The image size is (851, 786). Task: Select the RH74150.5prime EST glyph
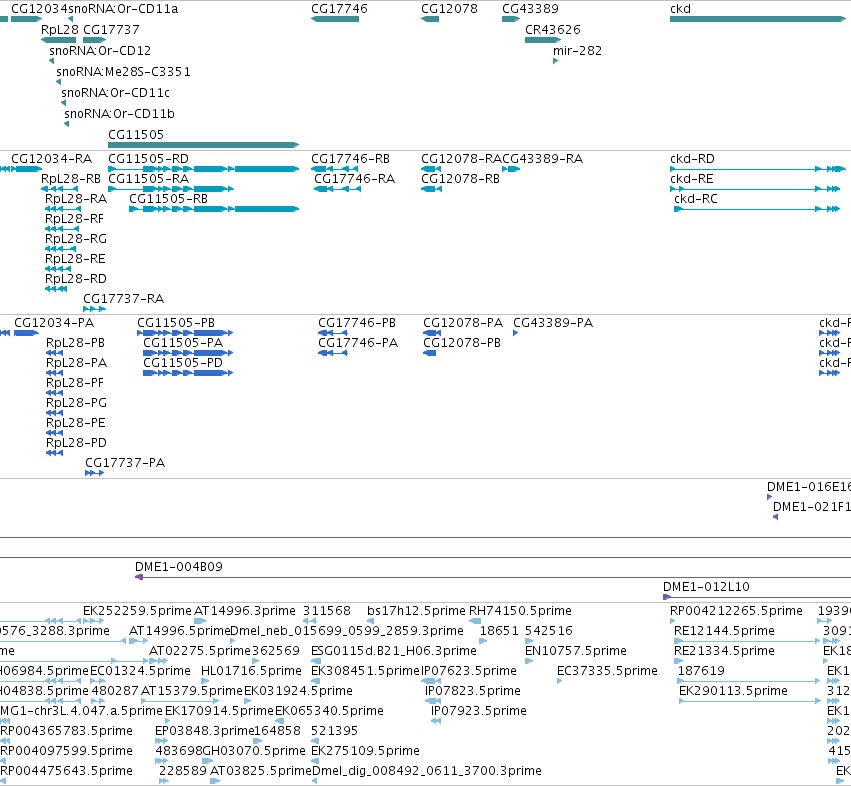pos(475,621)
